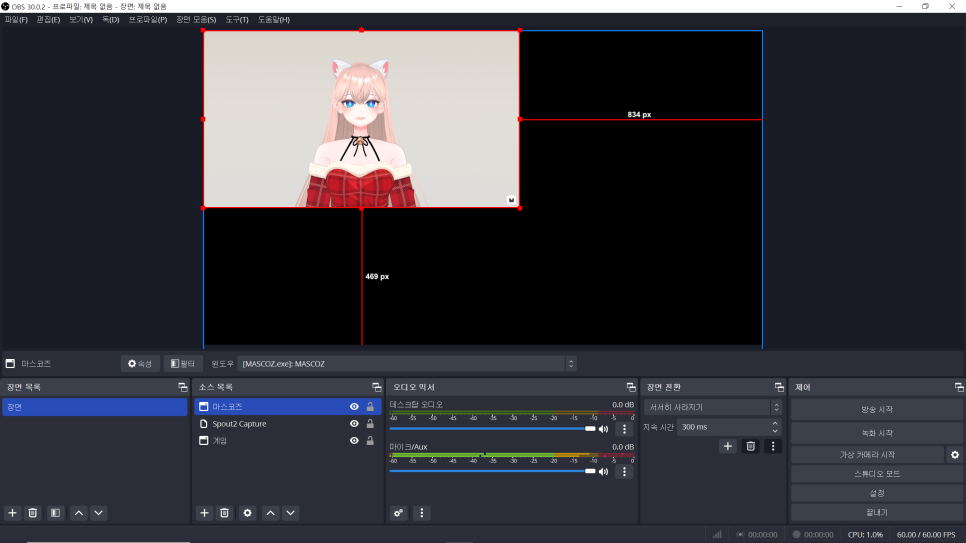Click the 끝내기 button
Image resolution: width=966 pixels, height=543 pixels.
pos(877,512)
